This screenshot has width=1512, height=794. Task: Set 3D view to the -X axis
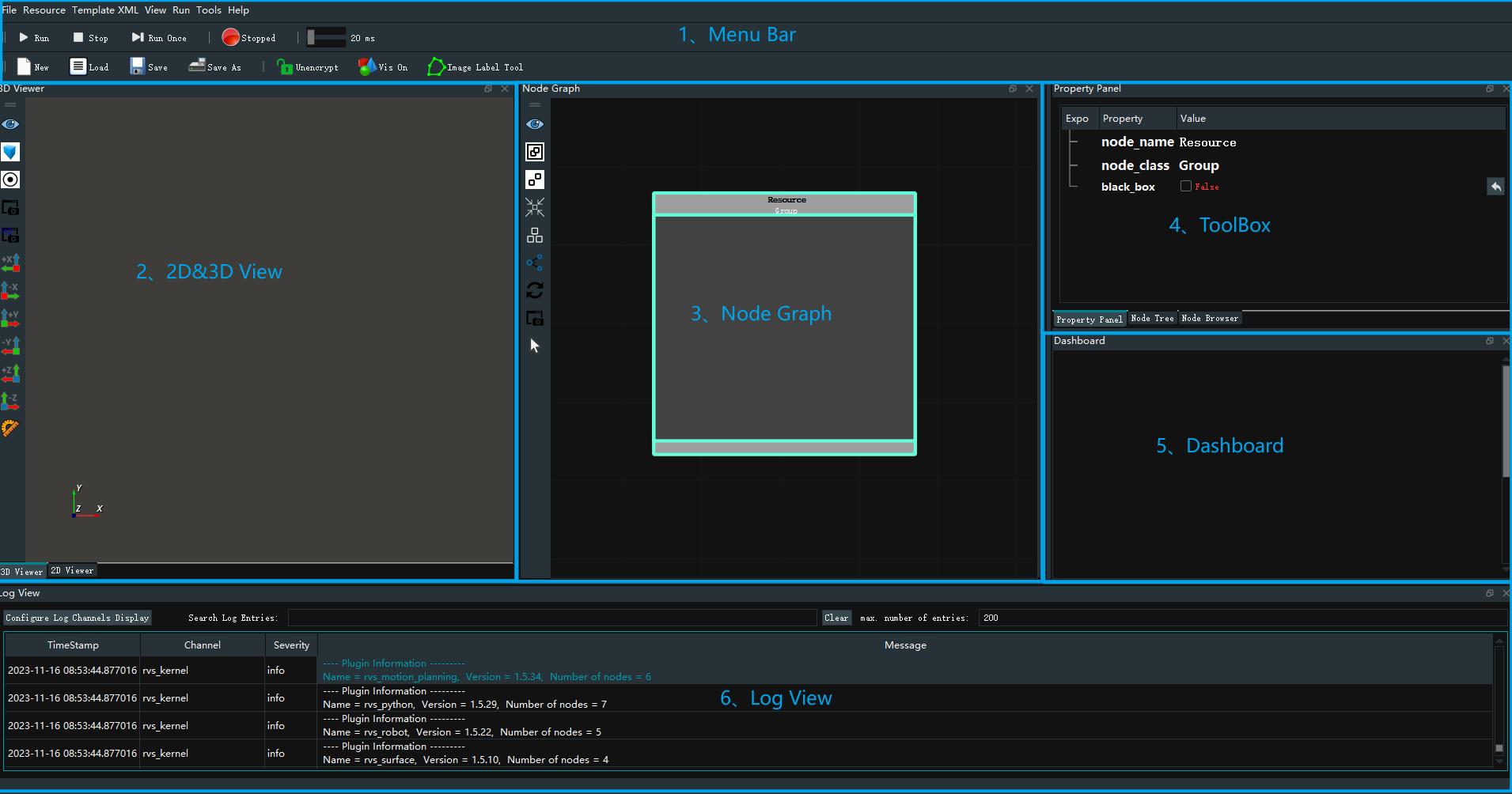pyautogui.click(x=10, y=290)
